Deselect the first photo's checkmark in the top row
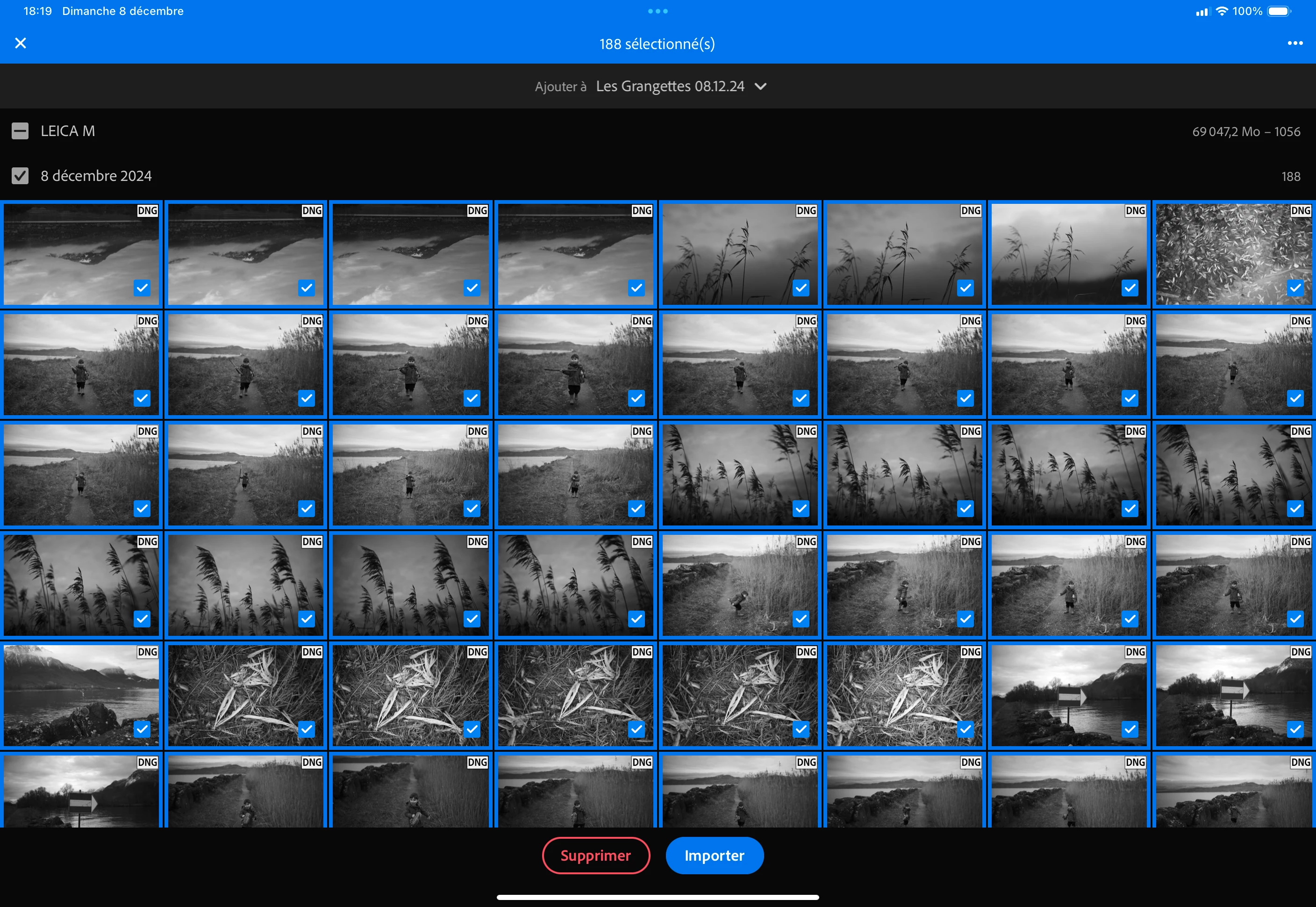The width and height of the screenshot is (1316, 907). pyautogui.click(x=142, y=288)
